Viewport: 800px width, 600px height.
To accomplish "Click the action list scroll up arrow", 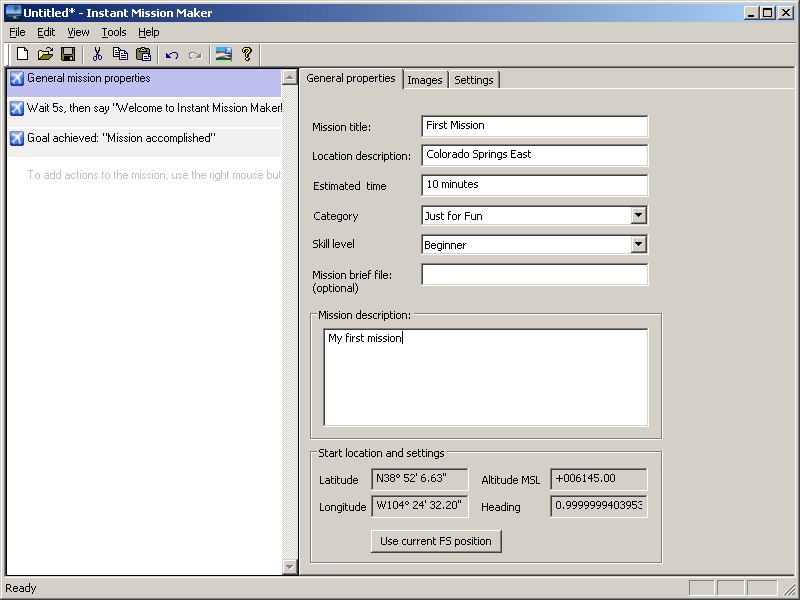I will point(290,78).
